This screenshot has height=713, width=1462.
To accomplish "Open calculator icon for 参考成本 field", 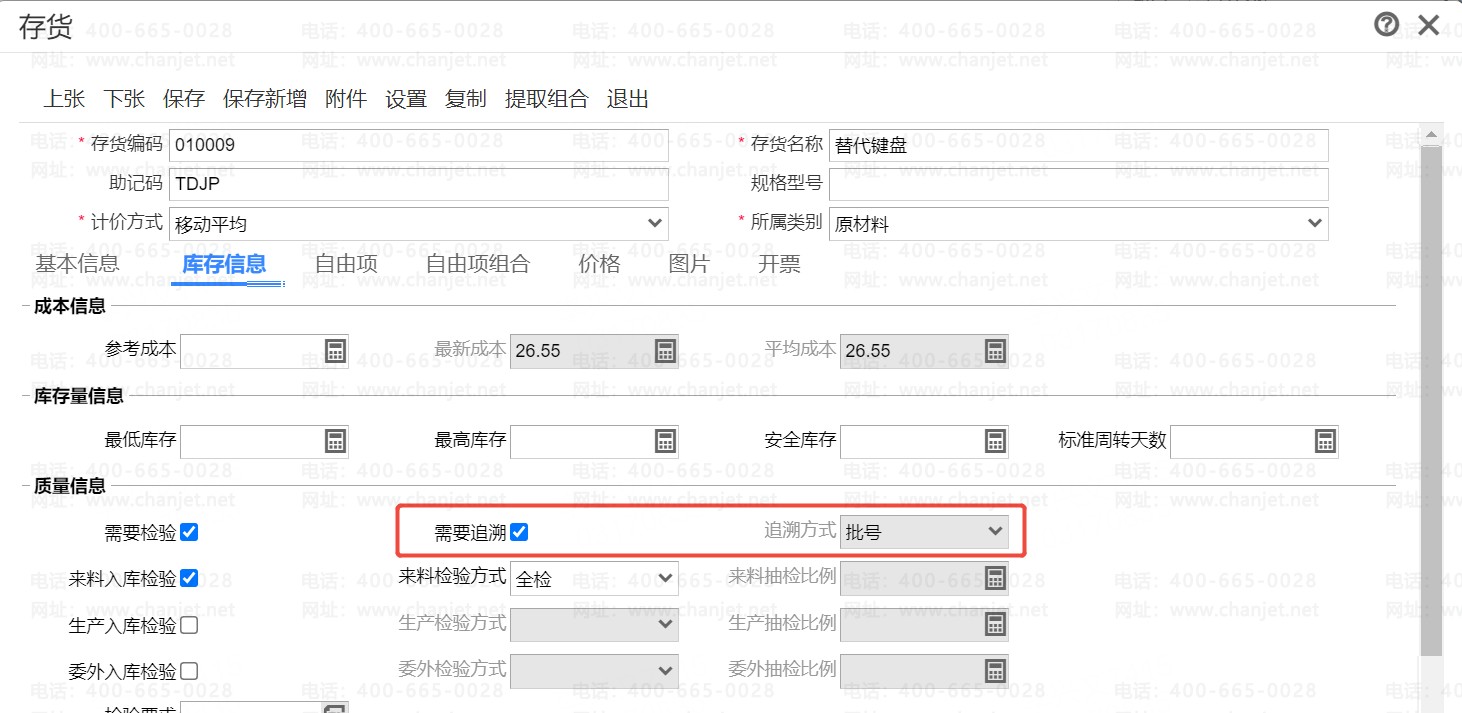I will coord(335,351).
